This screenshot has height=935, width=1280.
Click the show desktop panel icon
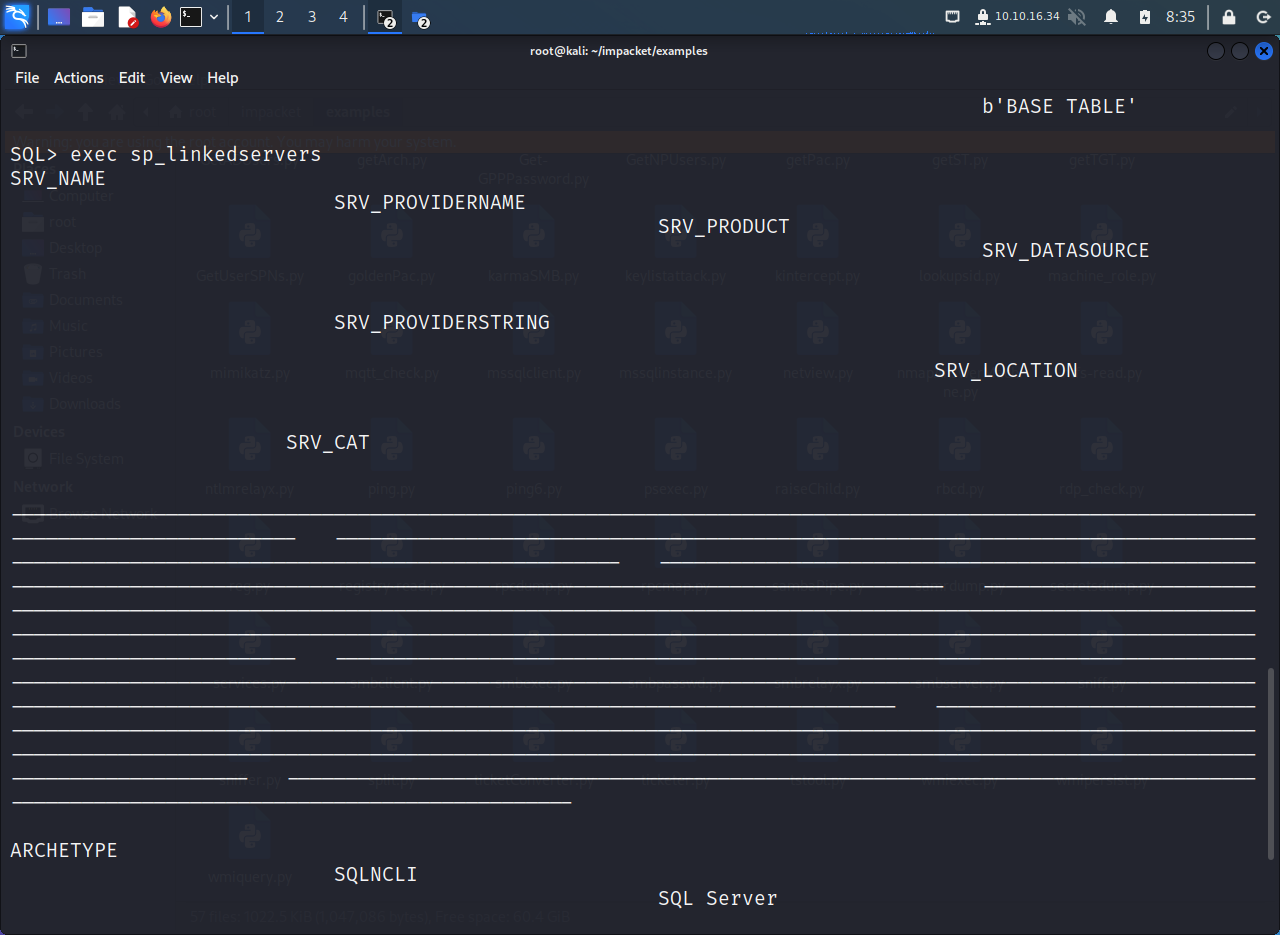(59, 17)
